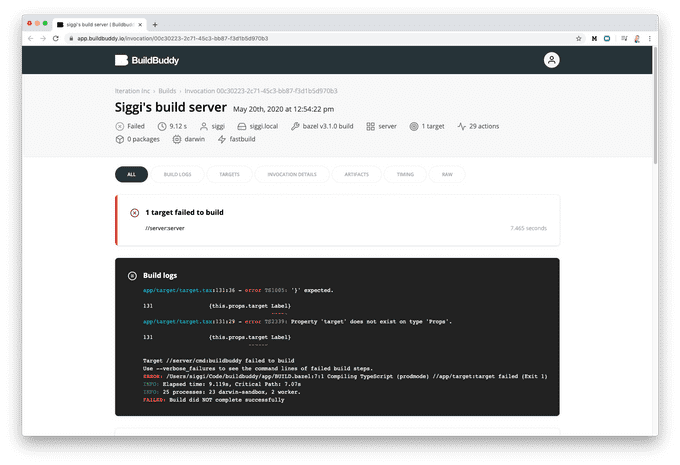Switch to the TARGETS tab
Image resolution: width=680 pixels, height=465 pixels.
(229, 174)
